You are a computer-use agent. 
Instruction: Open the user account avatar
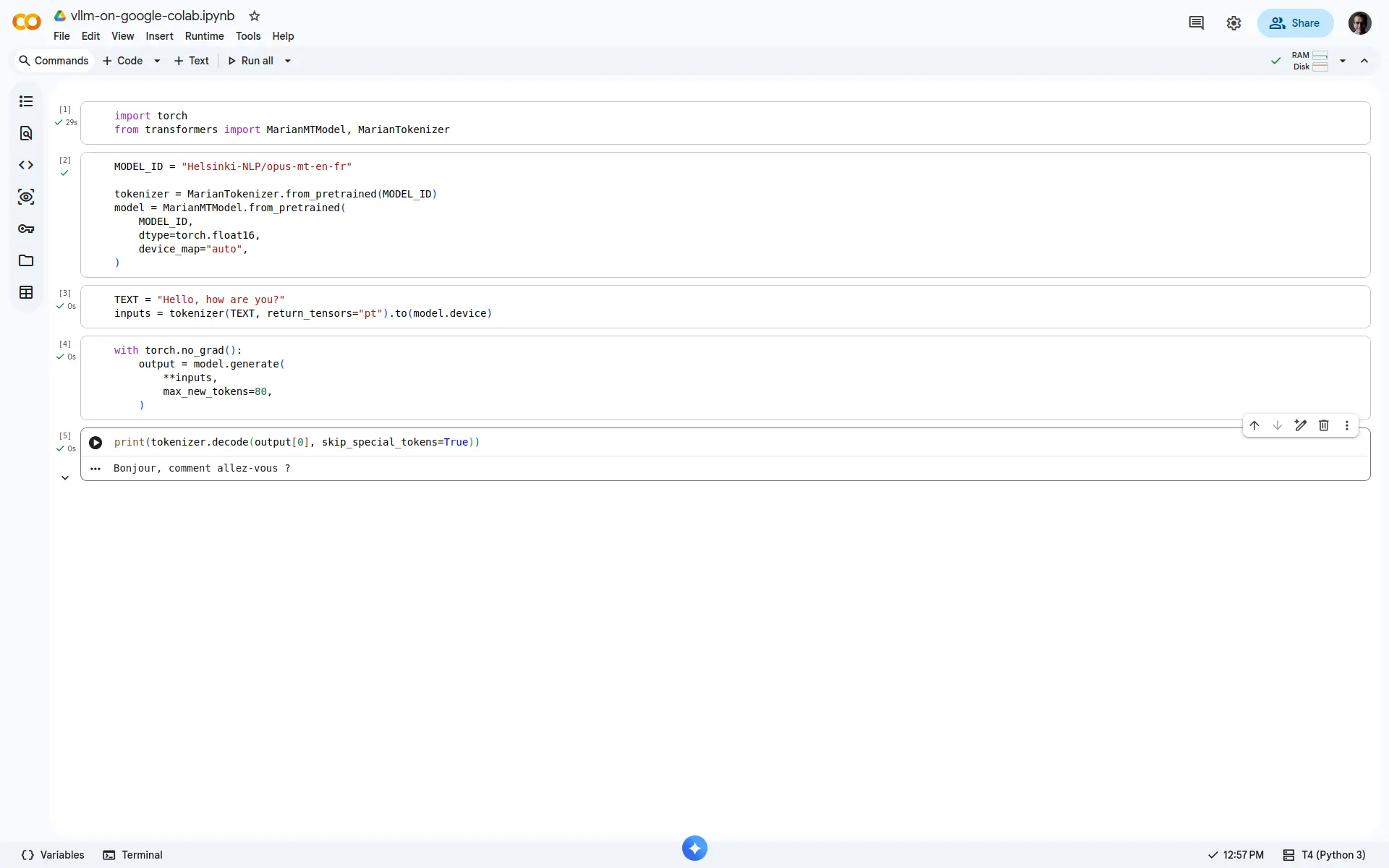(x=1360, y=23)
